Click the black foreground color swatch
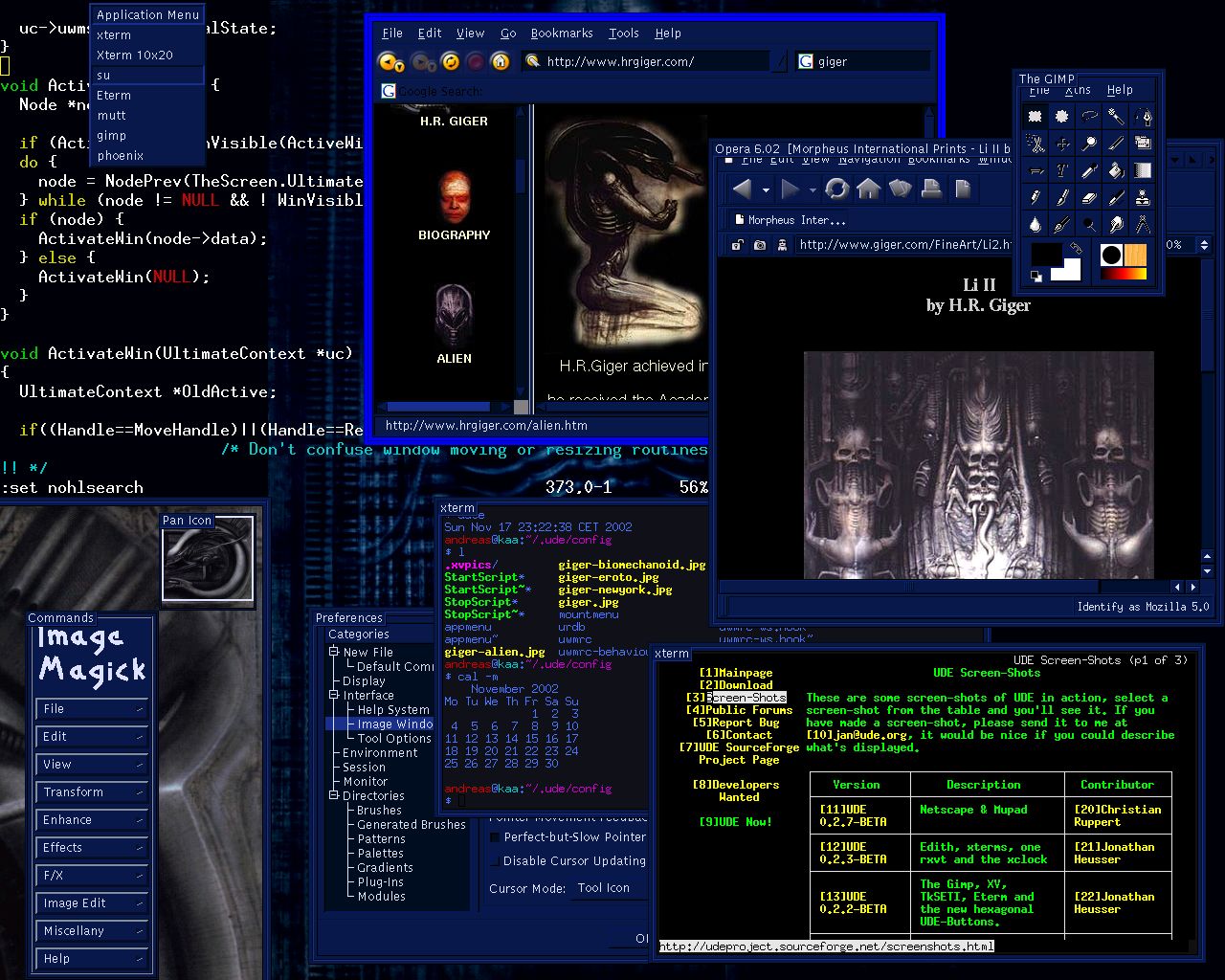 coord(1044,252)
